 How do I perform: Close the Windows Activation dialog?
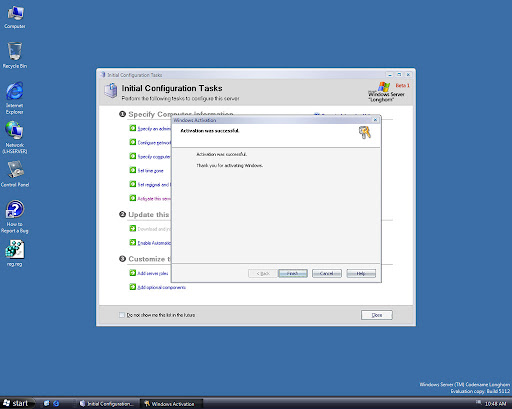375,120
